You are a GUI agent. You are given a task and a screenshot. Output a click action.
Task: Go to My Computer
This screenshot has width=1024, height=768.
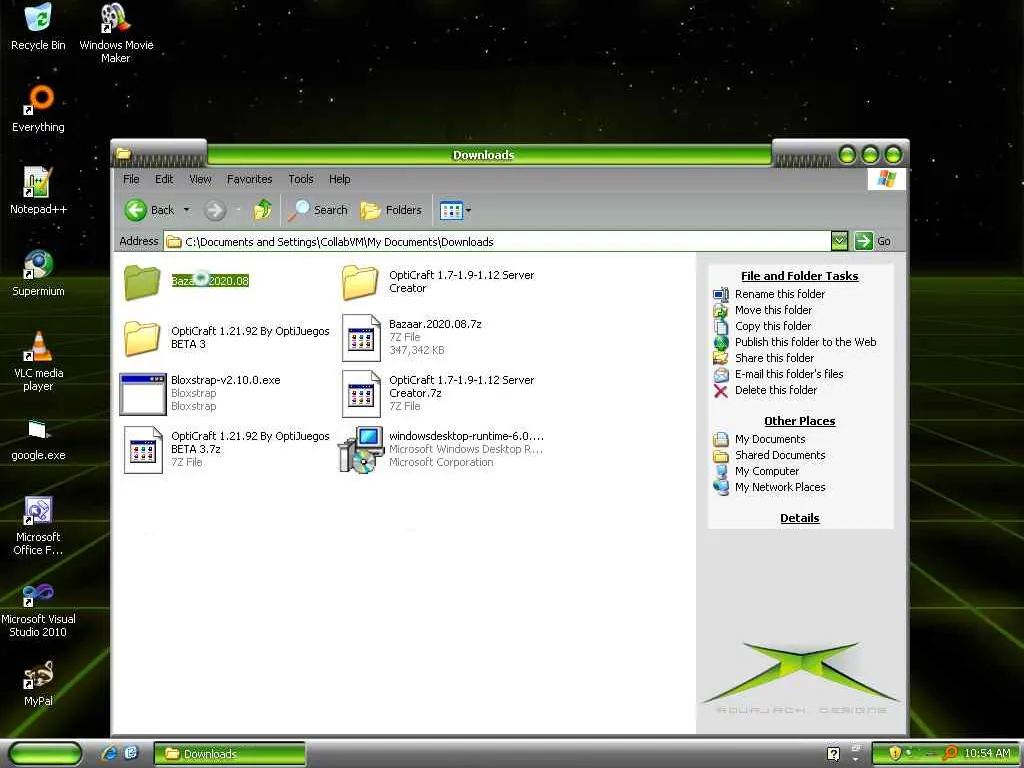coord(767,471)
